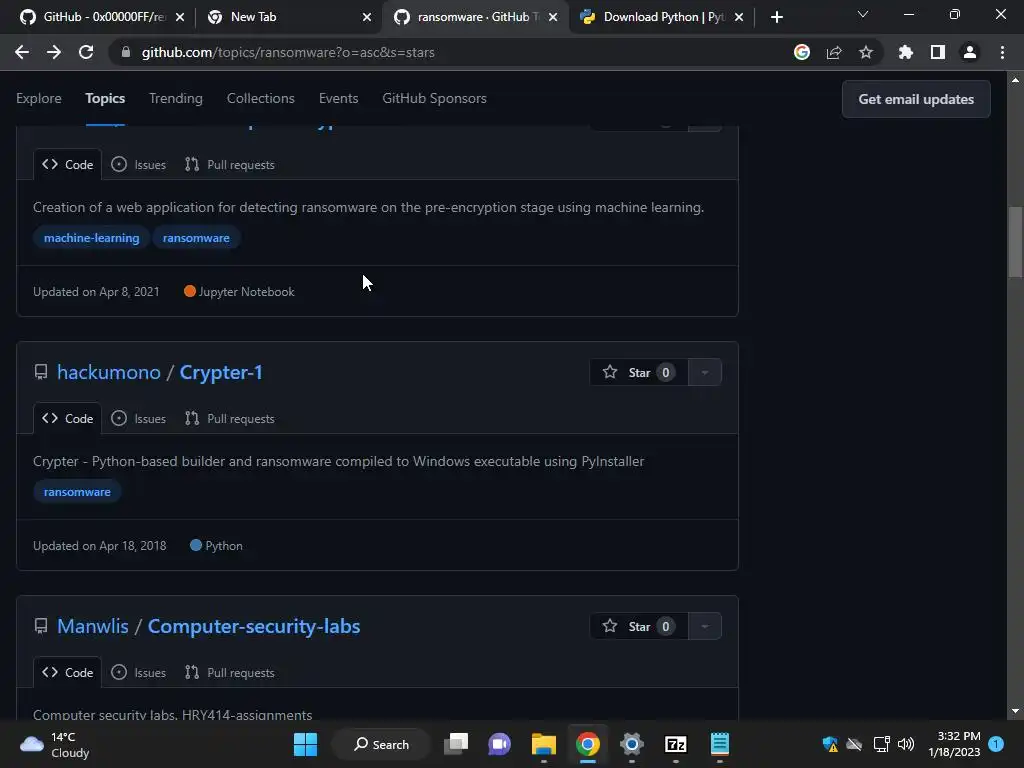Viewport: 1024px width, 768px height.
Task: Toggle the Chrome side panel icon
Action: (938, 52)
